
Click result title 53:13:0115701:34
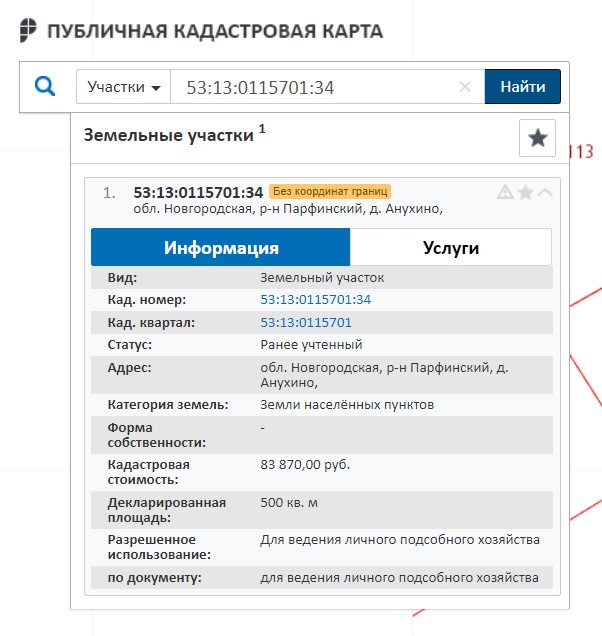tap(198, 192)
